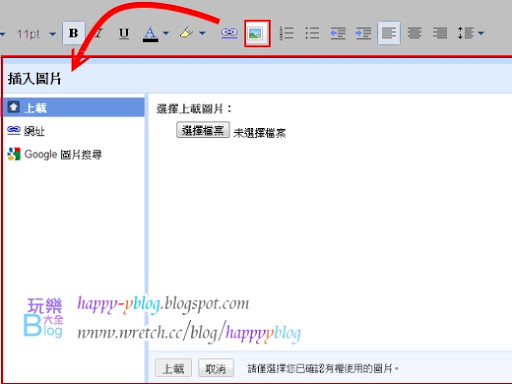Click the 選擇上載圖片 label
512x384 pixels.
click(194, 109)
